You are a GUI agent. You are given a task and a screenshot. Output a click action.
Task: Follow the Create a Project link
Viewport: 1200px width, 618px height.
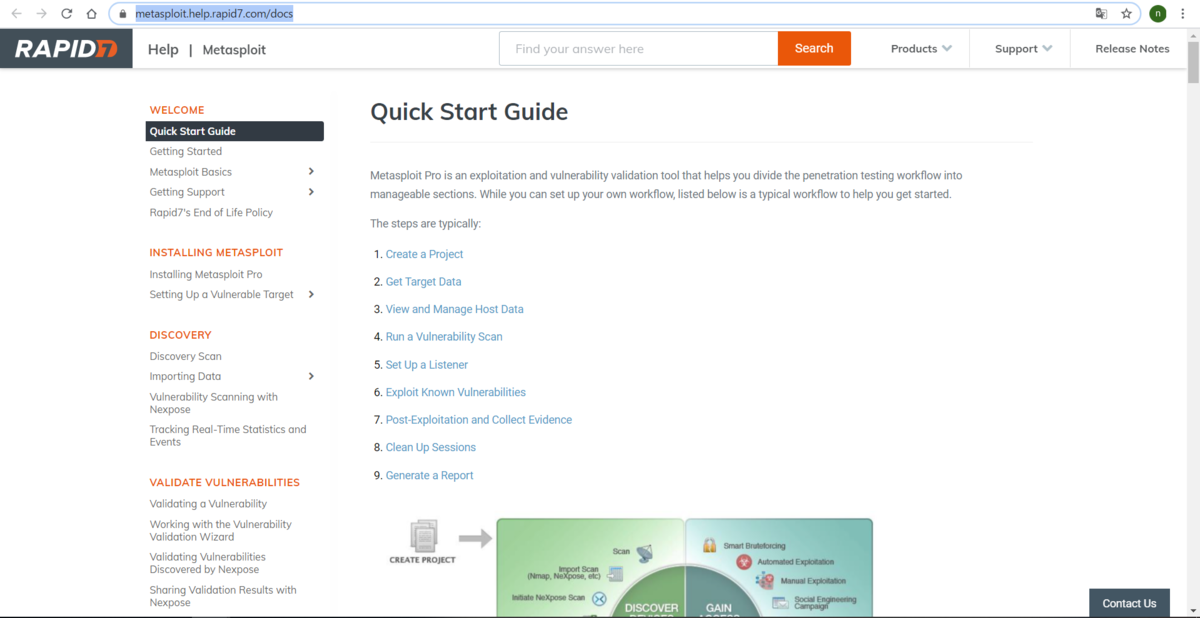424,254
